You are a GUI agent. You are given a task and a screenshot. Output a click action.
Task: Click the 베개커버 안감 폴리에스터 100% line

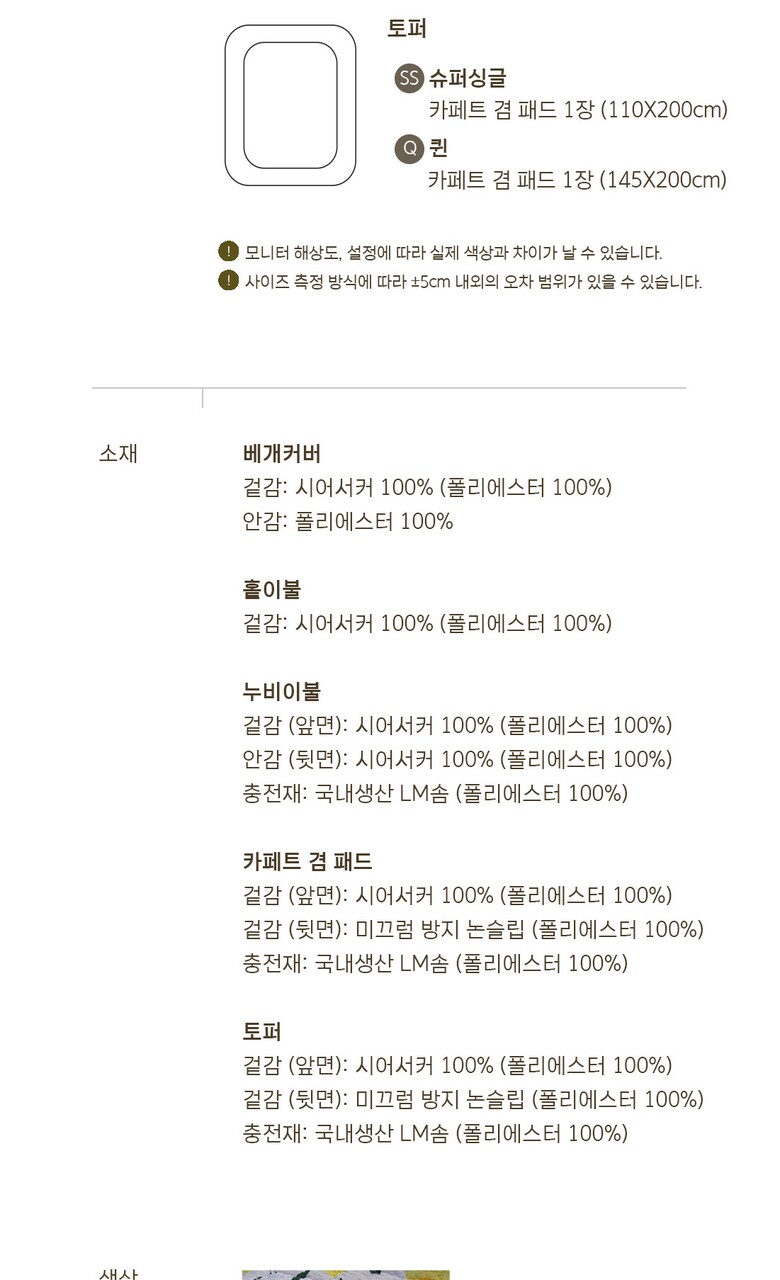[348, 521]
